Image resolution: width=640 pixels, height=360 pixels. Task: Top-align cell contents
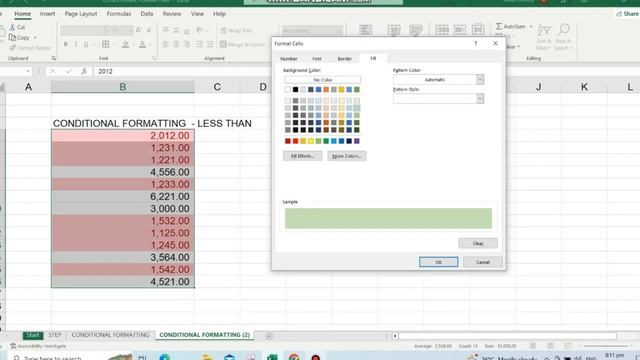(x=165, y=30)
